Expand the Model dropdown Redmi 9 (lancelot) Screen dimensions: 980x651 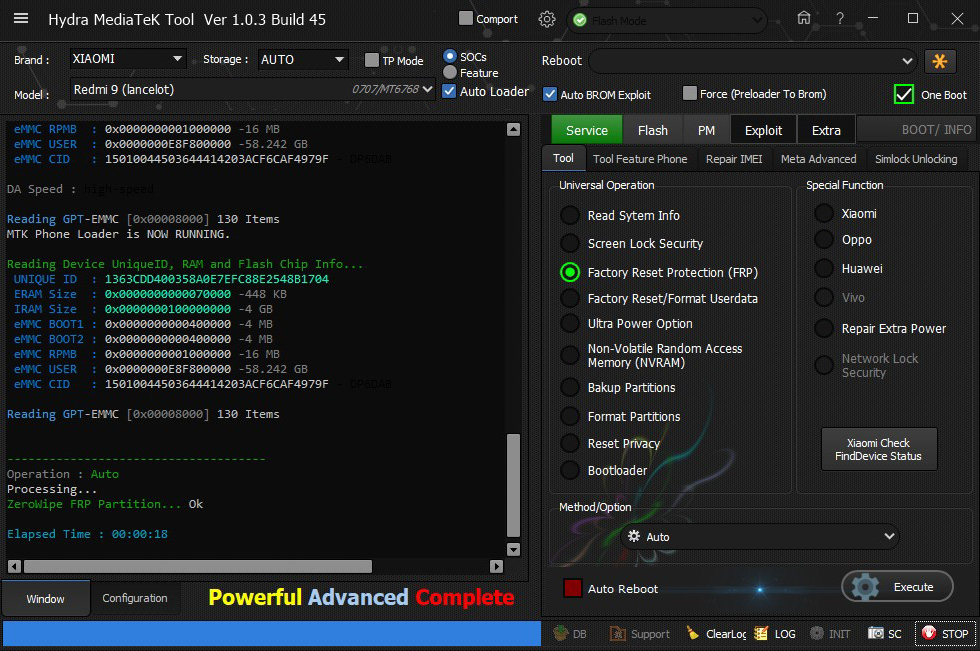tap(252, 89)
